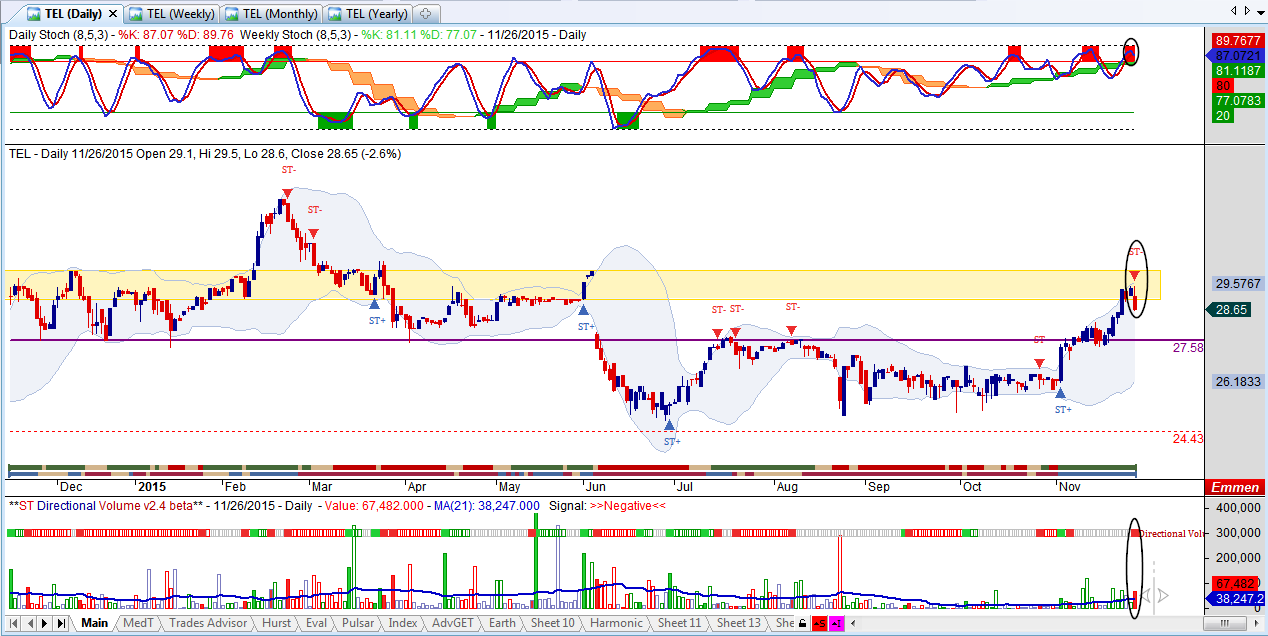
Task: Open the Trades Advisor sheet tab
Action: coord(208,623)
